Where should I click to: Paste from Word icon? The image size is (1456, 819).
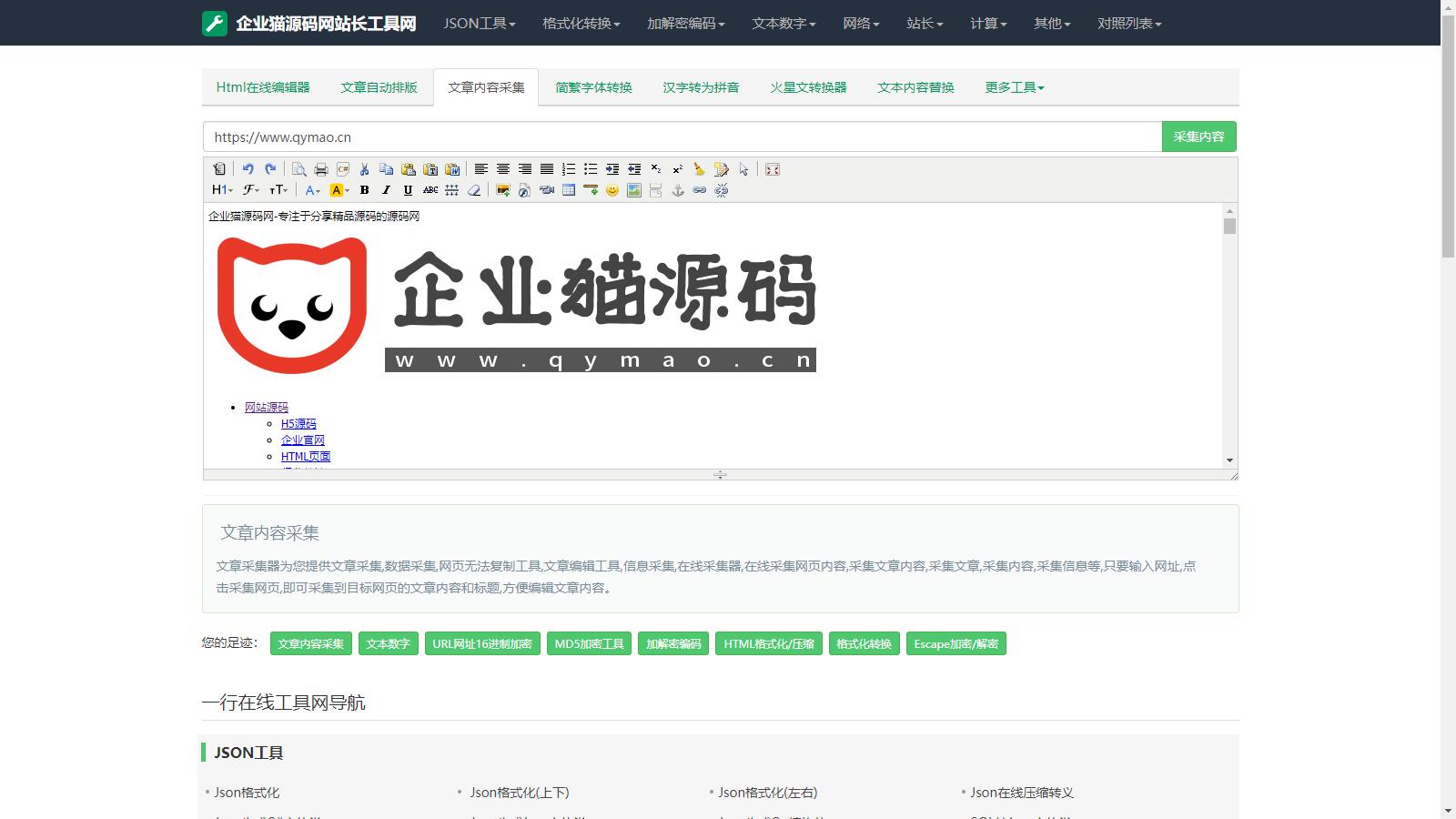pos(452,169)
